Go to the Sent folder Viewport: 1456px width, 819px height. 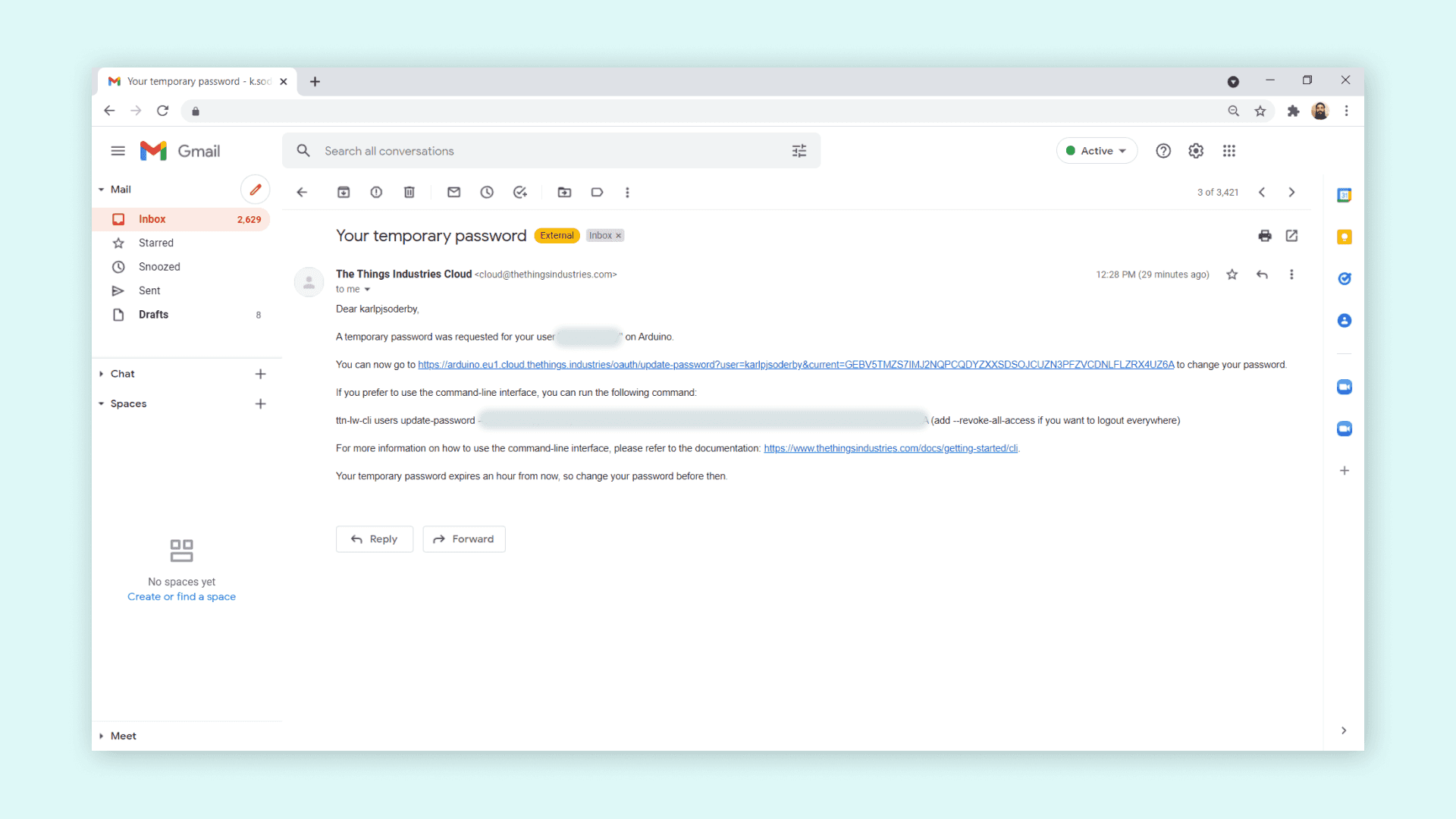coord(149,290)
